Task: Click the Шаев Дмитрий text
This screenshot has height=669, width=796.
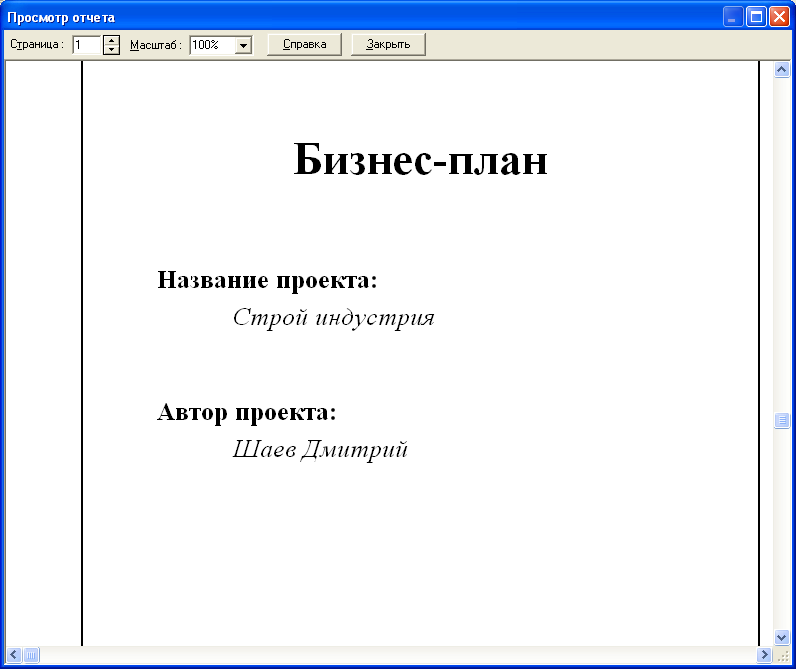Action: point(320,450)
